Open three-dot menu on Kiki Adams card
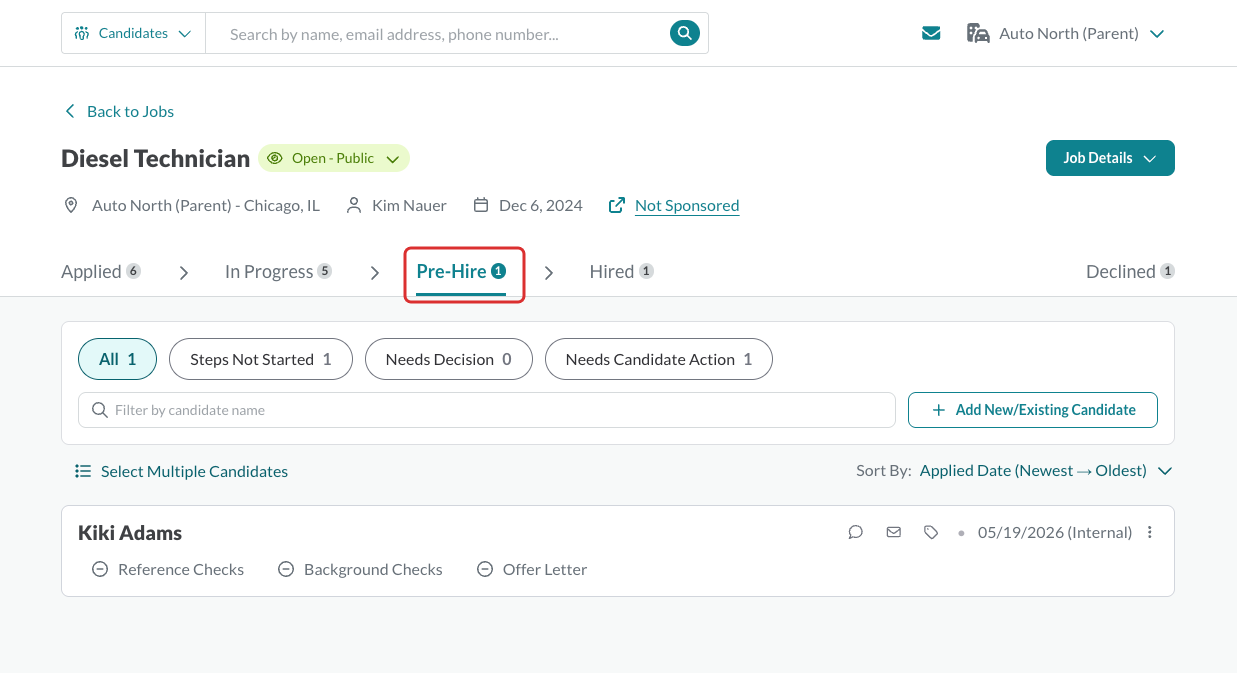The width and height of the screenshot is (1237, 673). [1150, 532]
